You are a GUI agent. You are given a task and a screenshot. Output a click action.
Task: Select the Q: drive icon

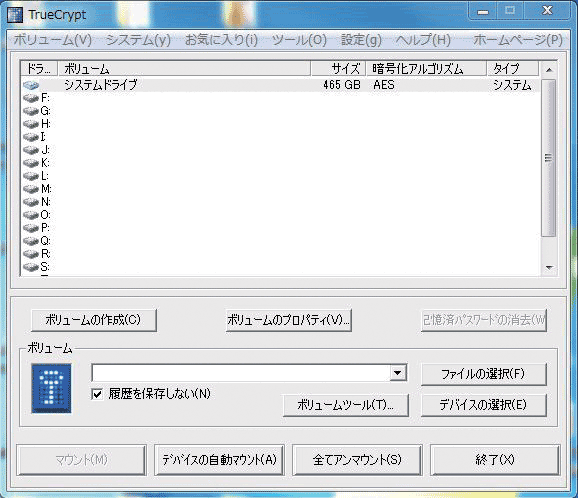tap(31, 241)
